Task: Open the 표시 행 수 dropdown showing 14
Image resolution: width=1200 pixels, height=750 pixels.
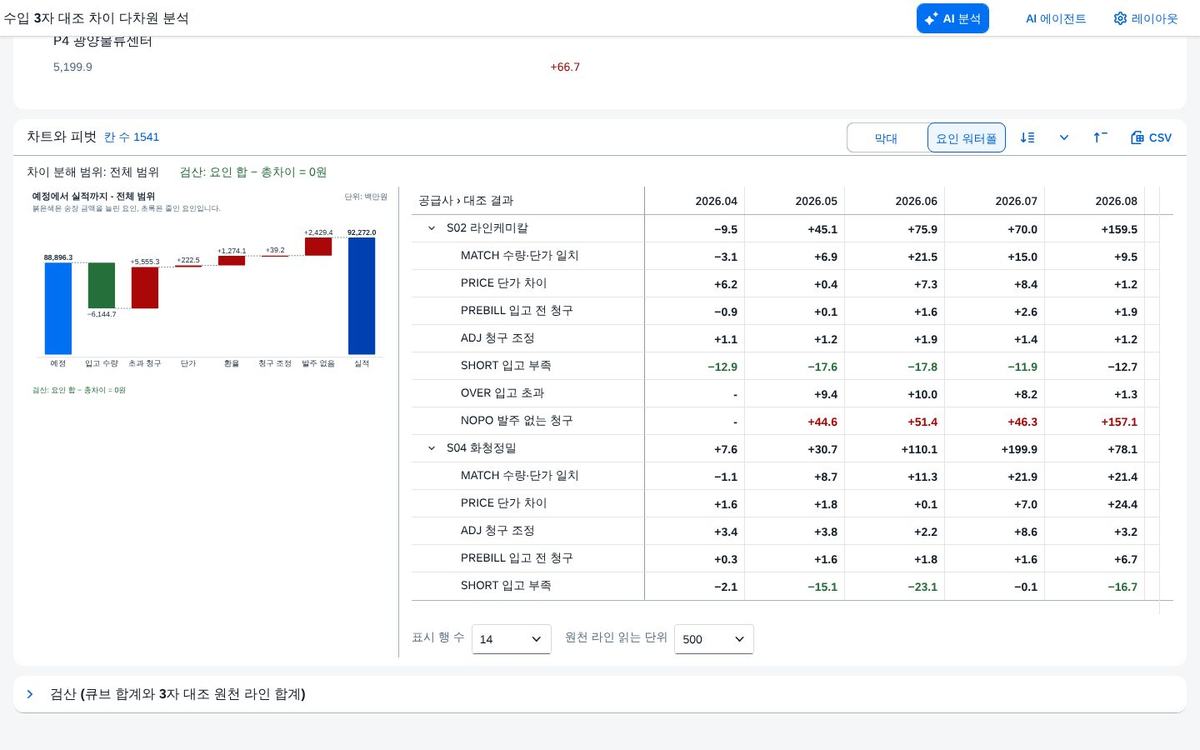Action: [511, 639]
